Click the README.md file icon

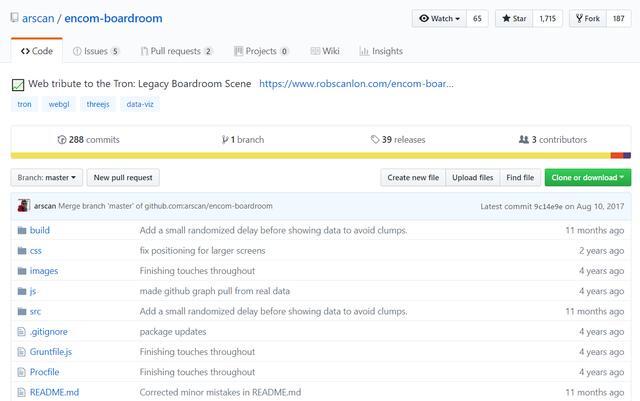point(22,392)
